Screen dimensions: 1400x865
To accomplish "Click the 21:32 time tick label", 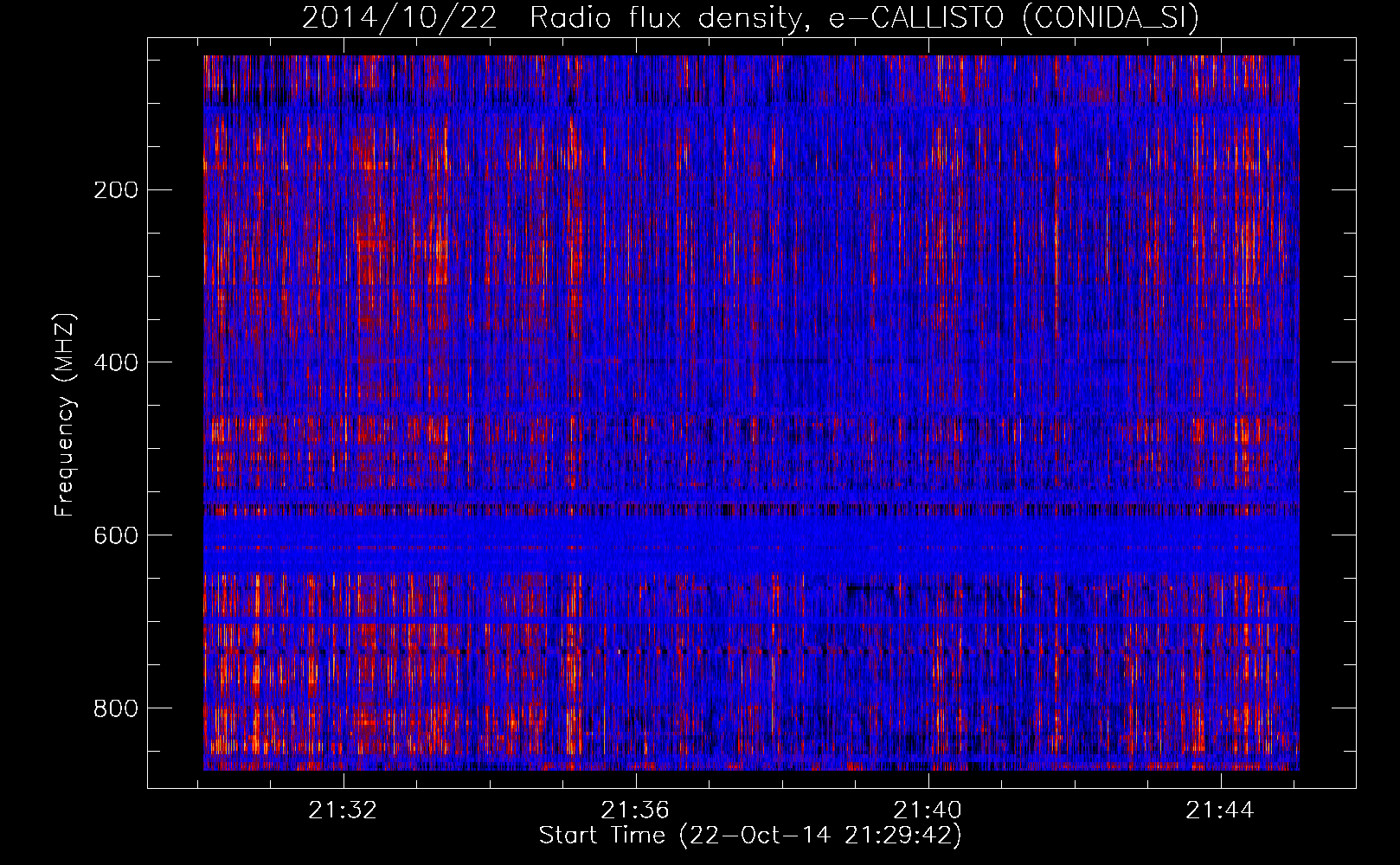I will [x=344, y=811].
